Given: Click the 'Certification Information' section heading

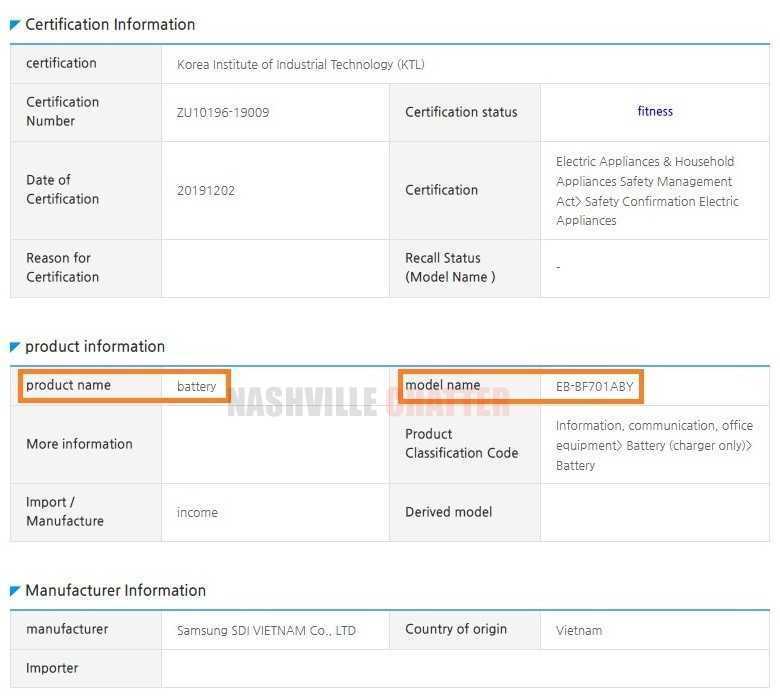Looking at the screenshot, I should click(110, 24).
